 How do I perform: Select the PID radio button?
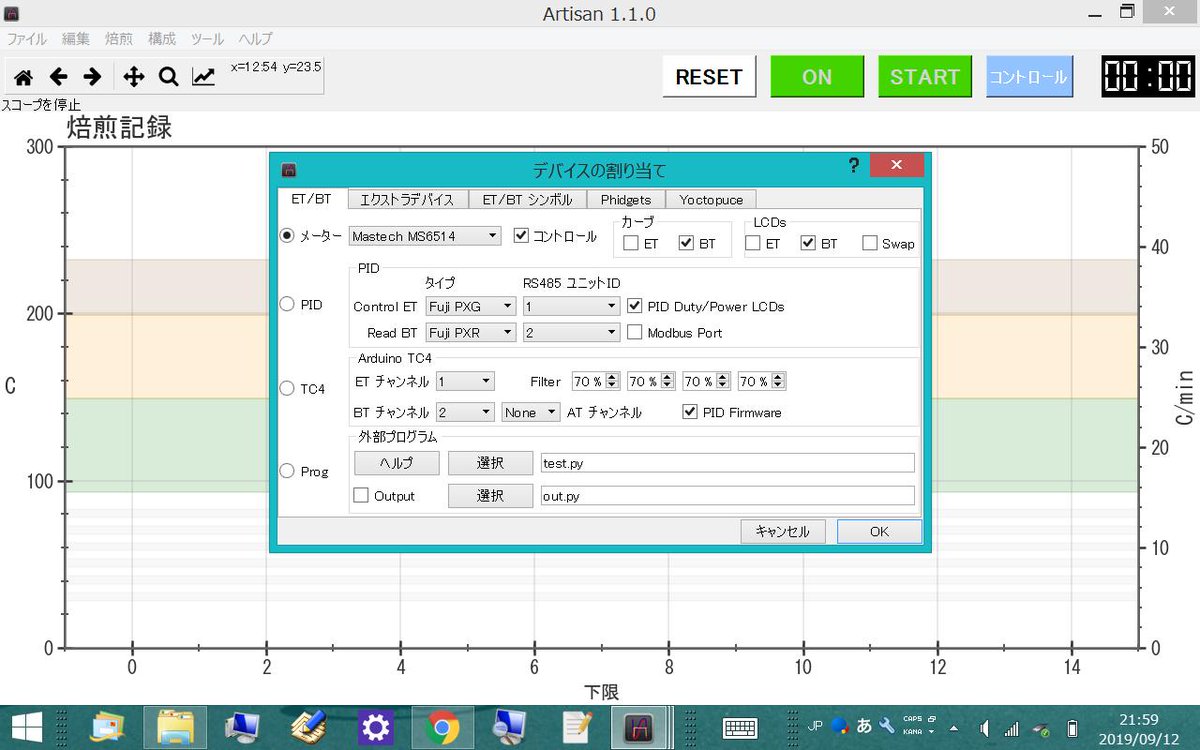pos(288,304)
